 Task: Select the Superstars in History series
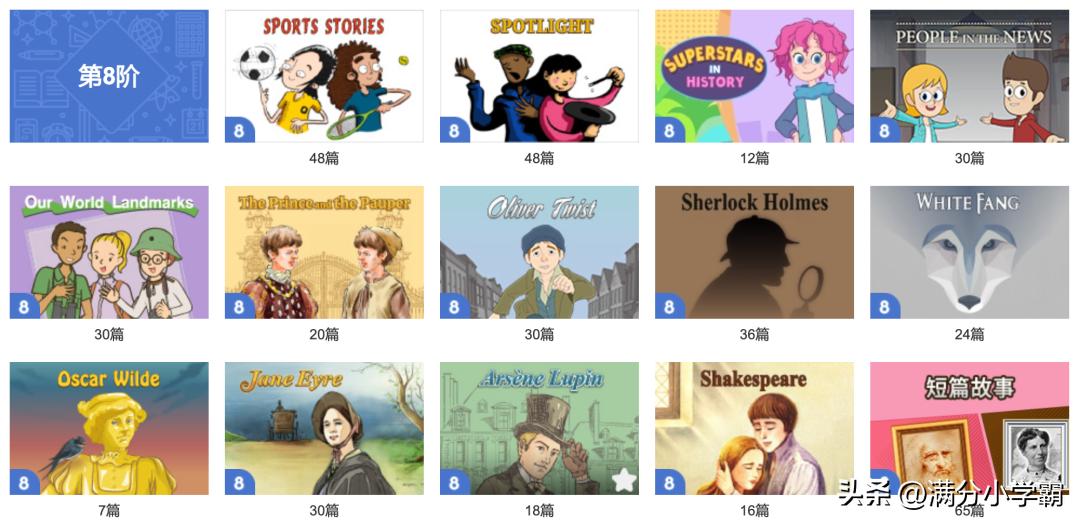(754, 76)
